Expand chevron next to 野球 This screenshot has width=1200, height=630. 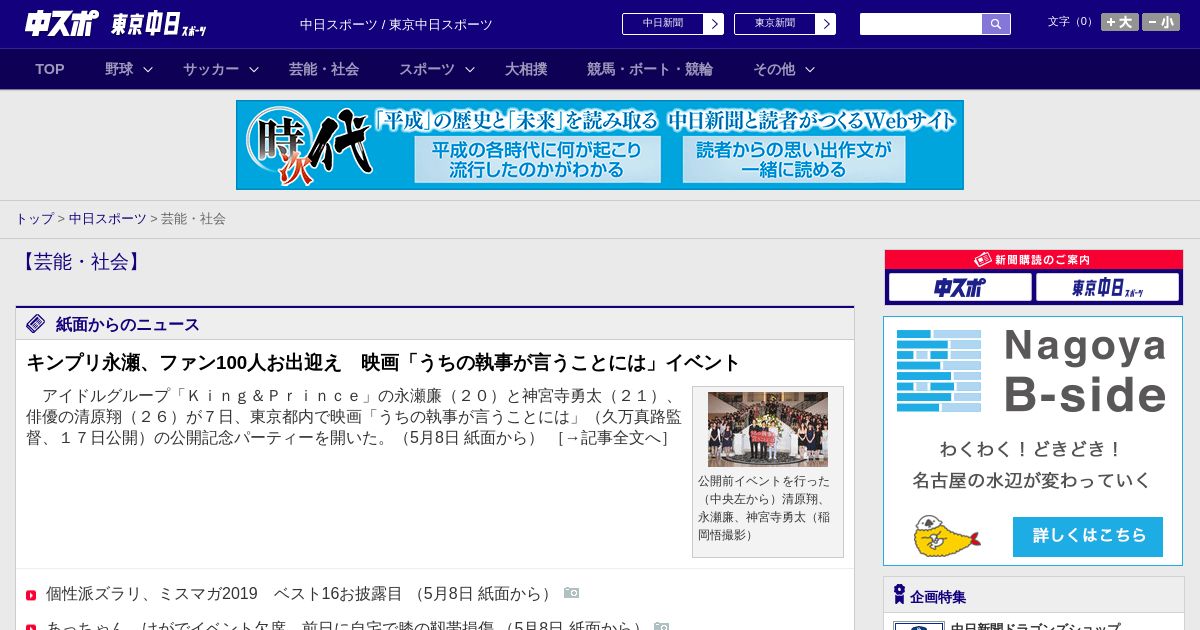point(148,69)
